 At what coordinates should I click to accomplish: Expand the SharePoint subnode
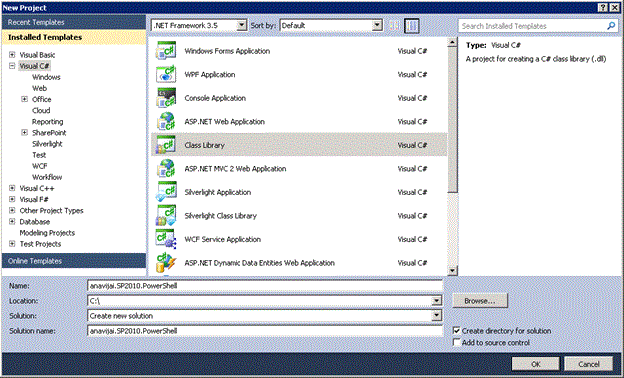coord(24,132)
